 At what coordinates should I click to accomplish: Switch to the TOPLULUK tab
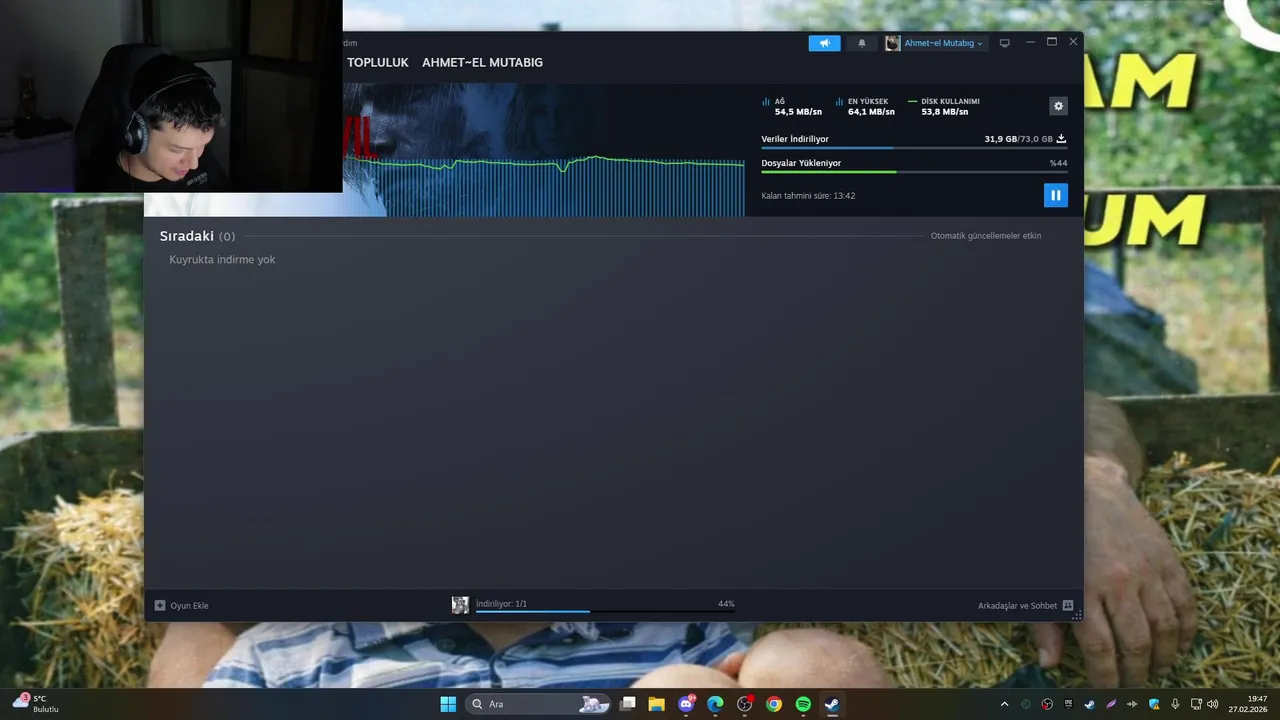378,62
